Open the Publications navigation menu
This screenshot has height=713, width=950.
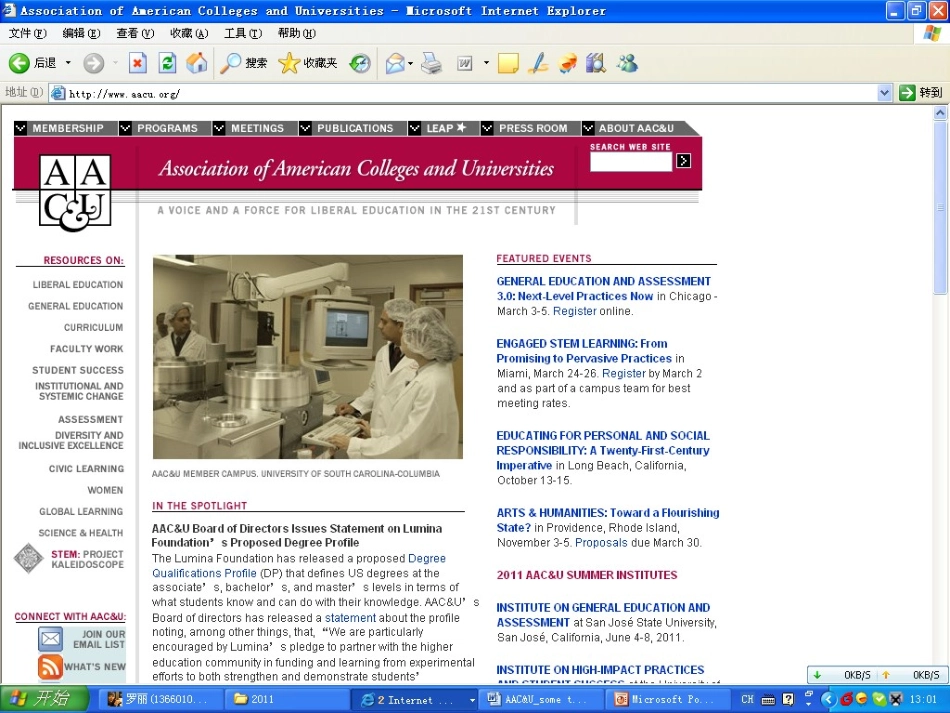(355, 128)
